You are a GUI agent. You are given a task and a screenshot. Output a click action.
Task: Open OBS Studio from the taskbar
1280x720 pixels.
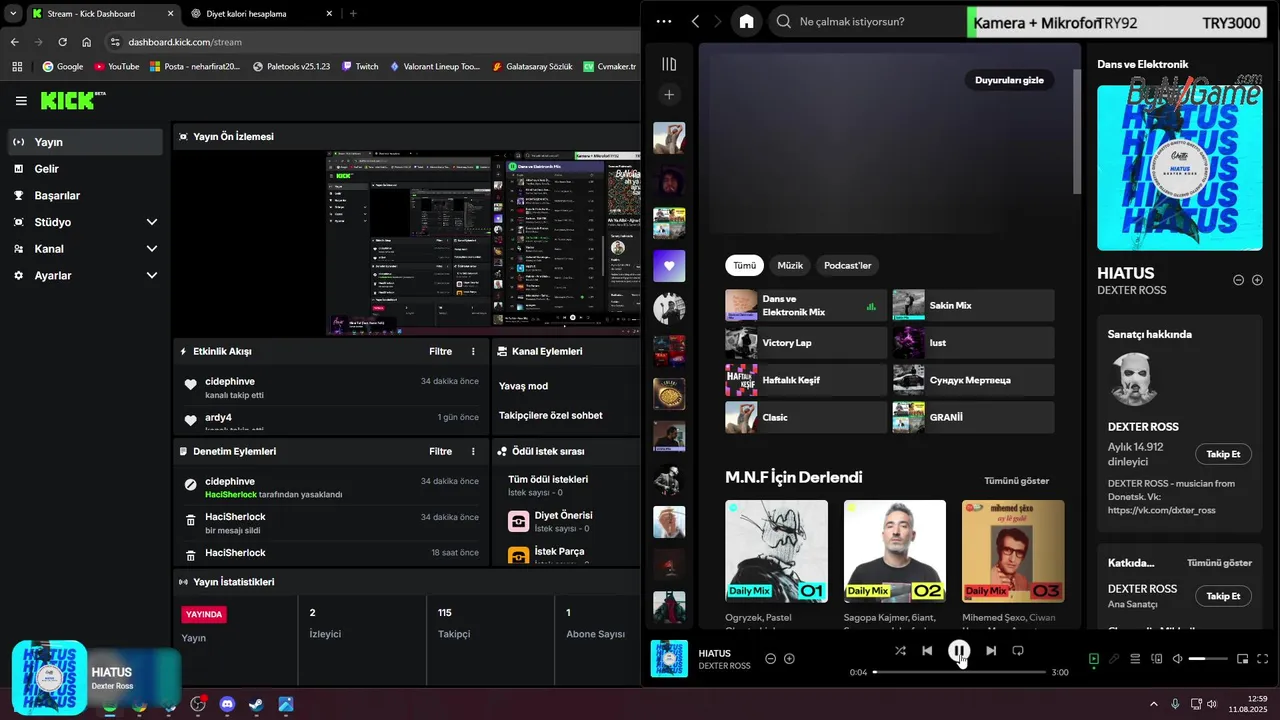click(x=198, y=704)
